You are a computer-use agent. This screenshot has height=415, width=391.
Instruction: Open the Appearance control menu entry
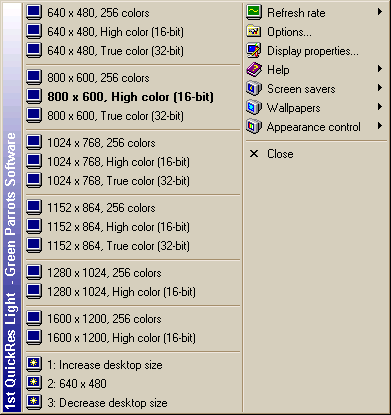pyautogui.click(x=316, y=127)
